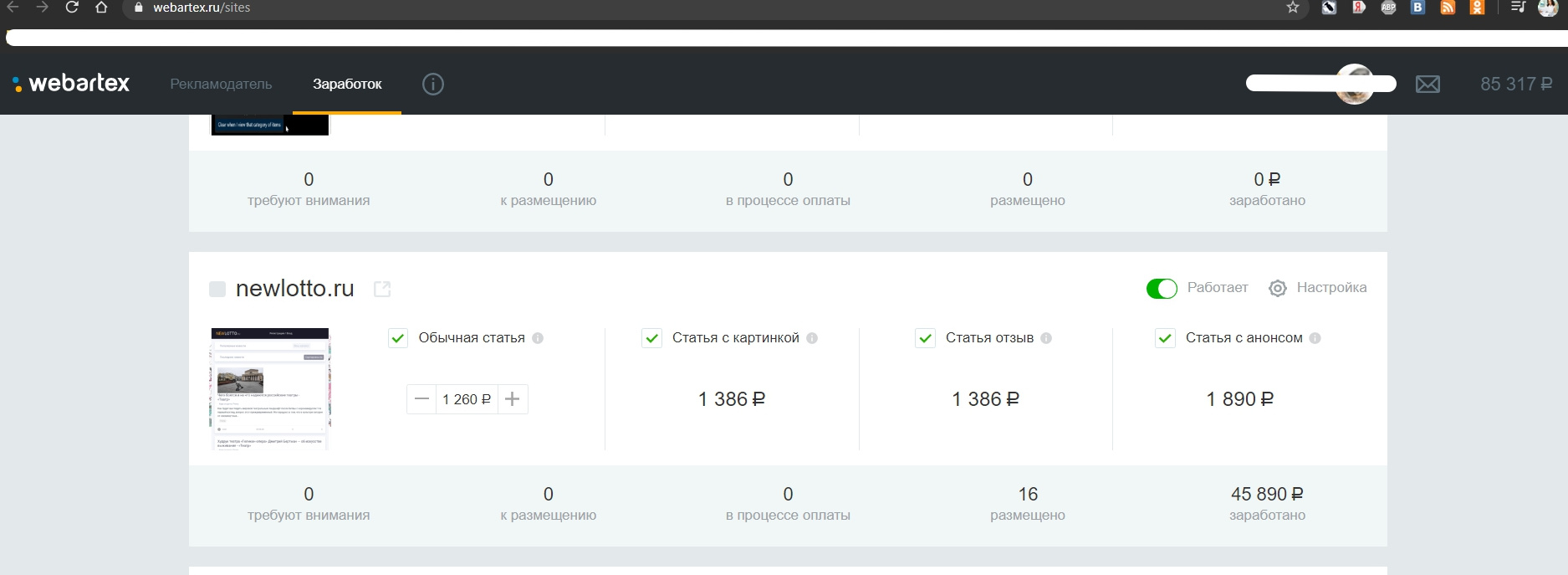The width and height of the screenshot is (1568, 575).
Task: Bookmark page with the star icon
Action: click(1293, 8)
